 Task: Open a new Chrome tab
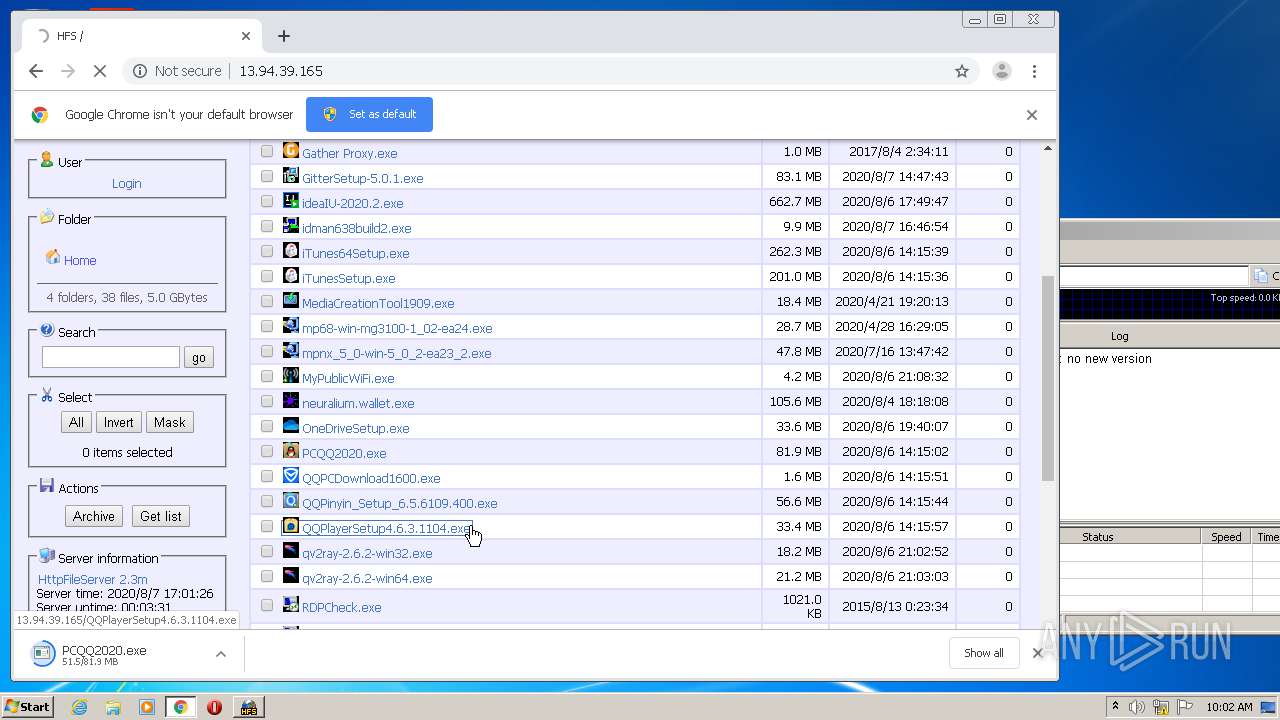284,36
